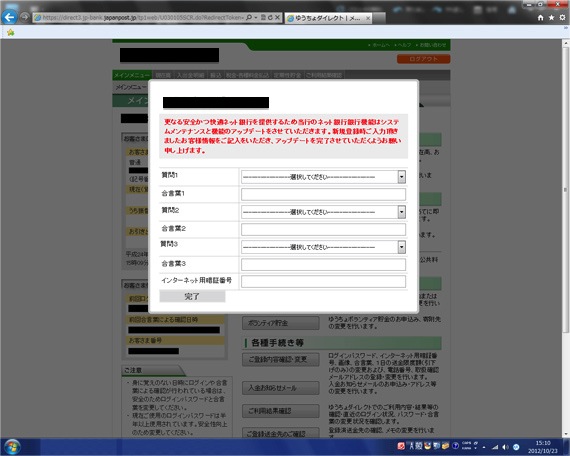This screenshot has width=570, height=456.
Task: Select the 入出金明細 tab
Action: click(190, 75)
